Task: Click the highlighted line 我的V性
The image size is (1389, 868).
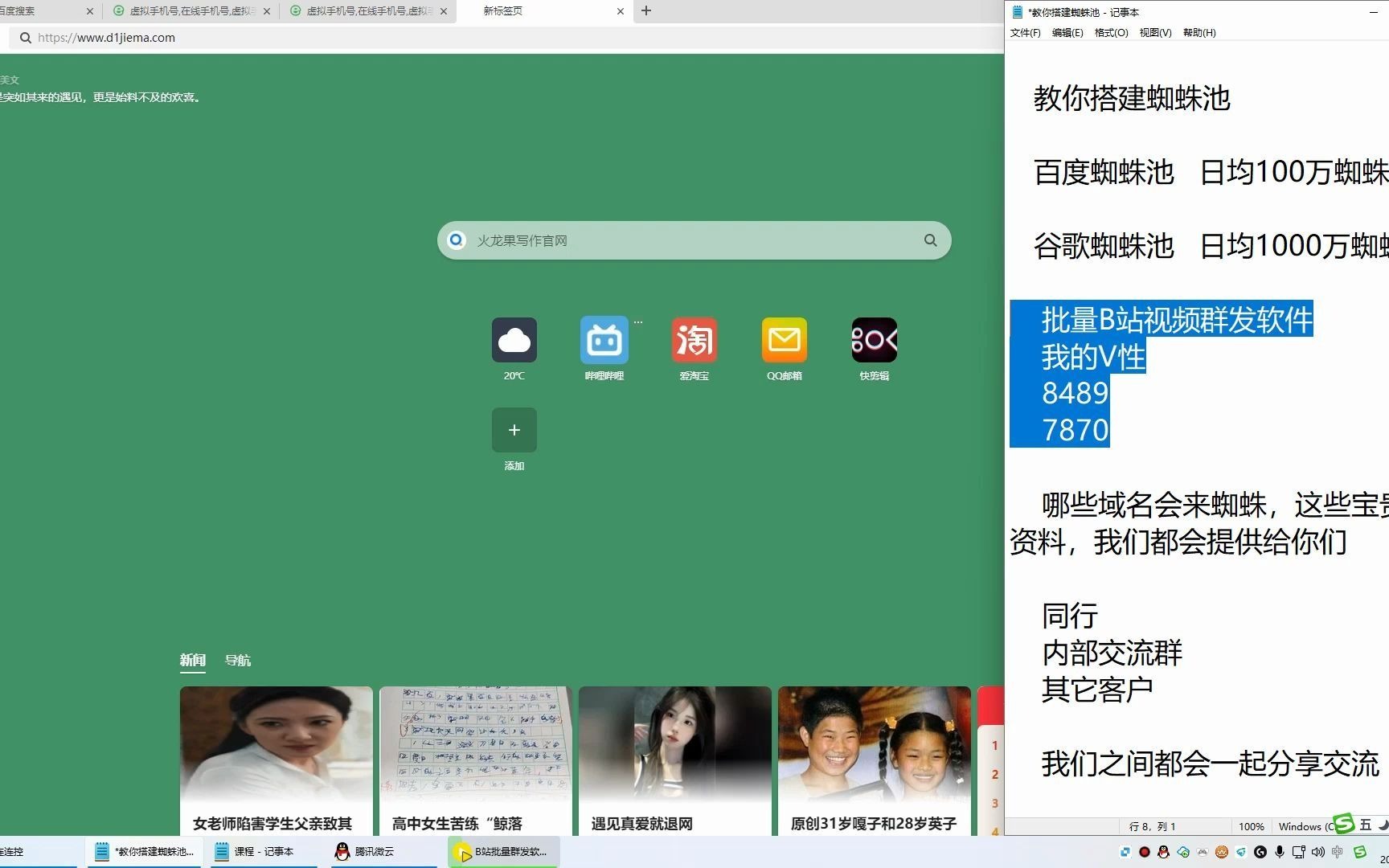Action: pyautogui.click(x=1093, y=357)
